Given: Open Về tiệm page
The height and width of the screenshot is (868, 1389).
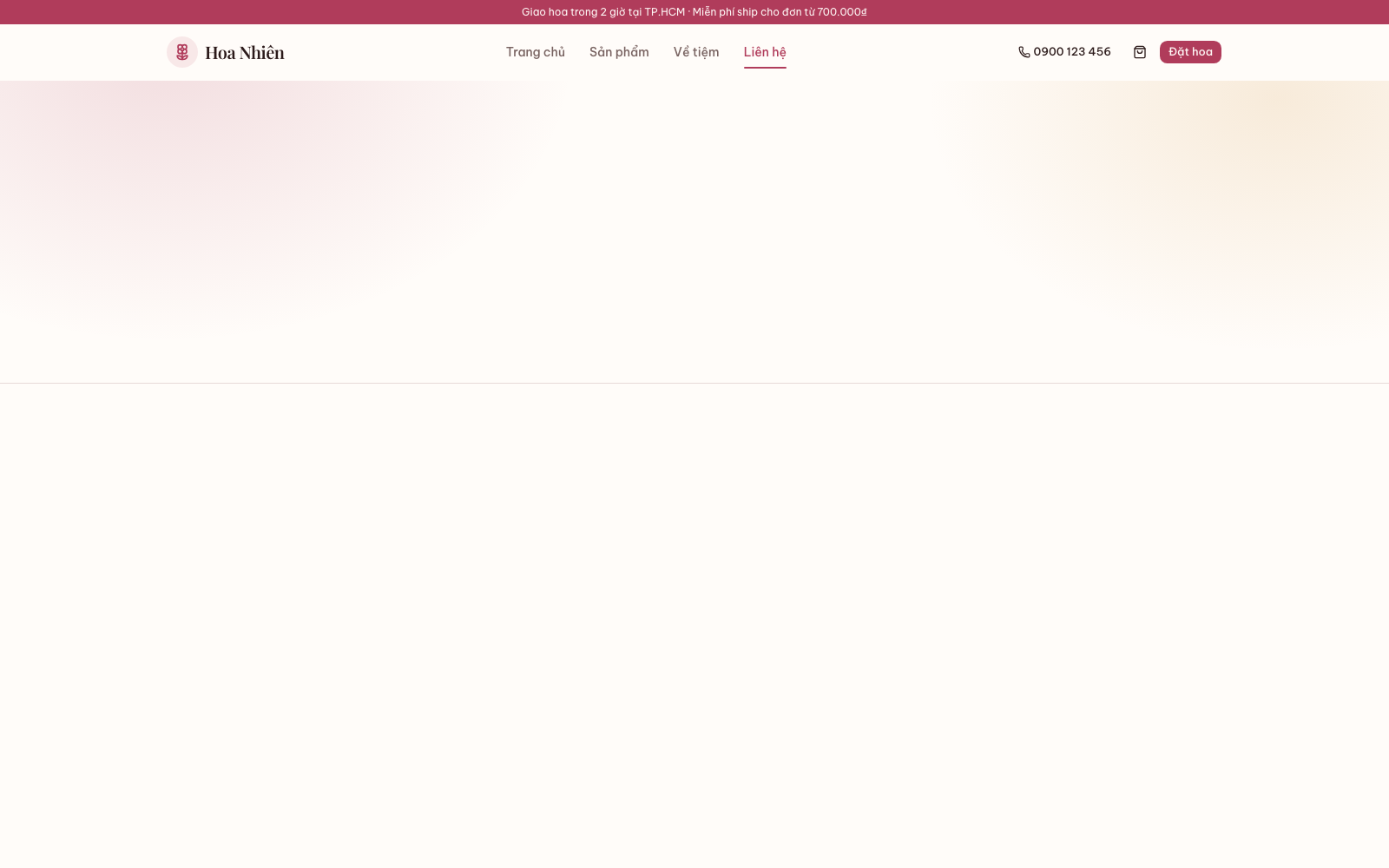Looking at the screenshot, I should coord(696,52).
